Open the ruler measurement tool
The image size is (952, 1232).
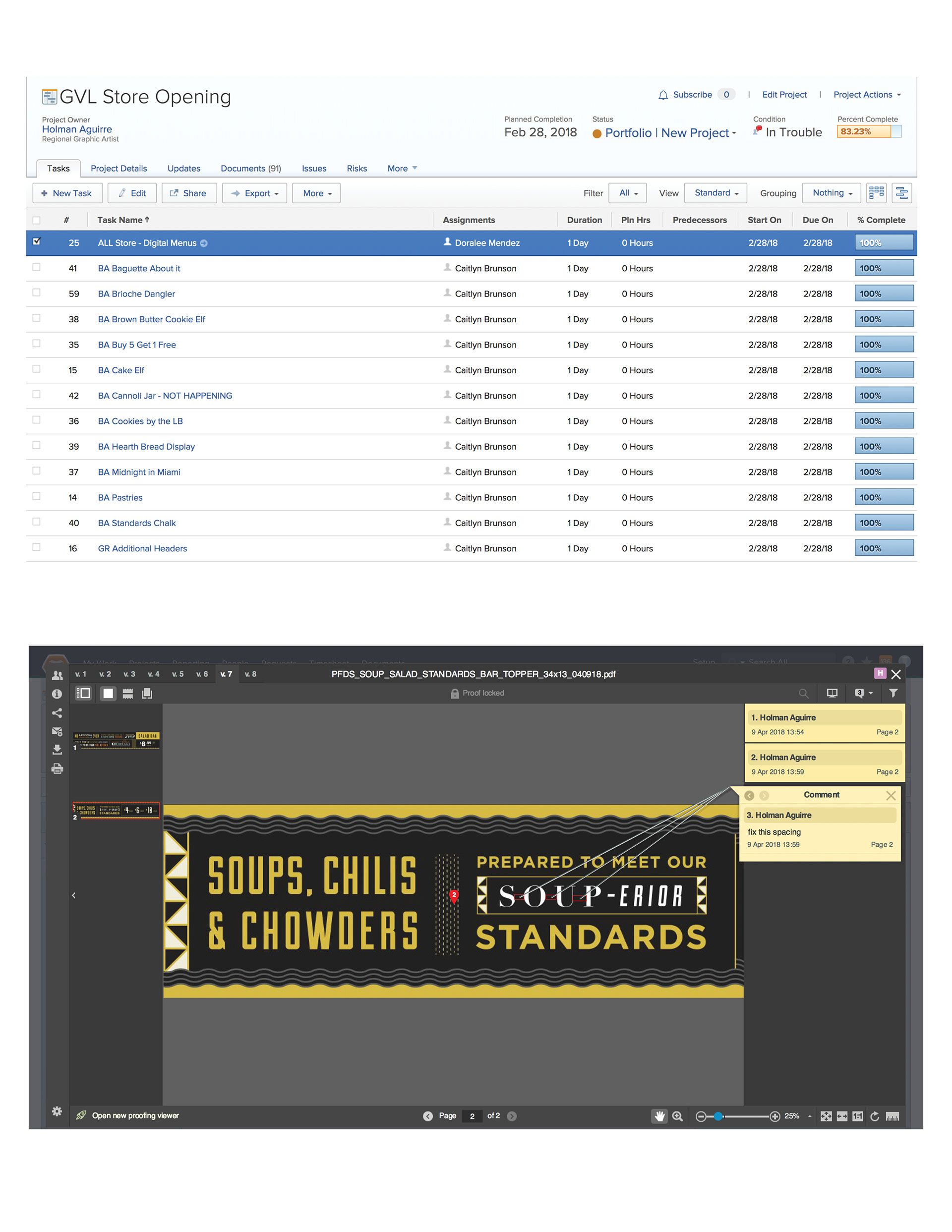click(892, 1116)
